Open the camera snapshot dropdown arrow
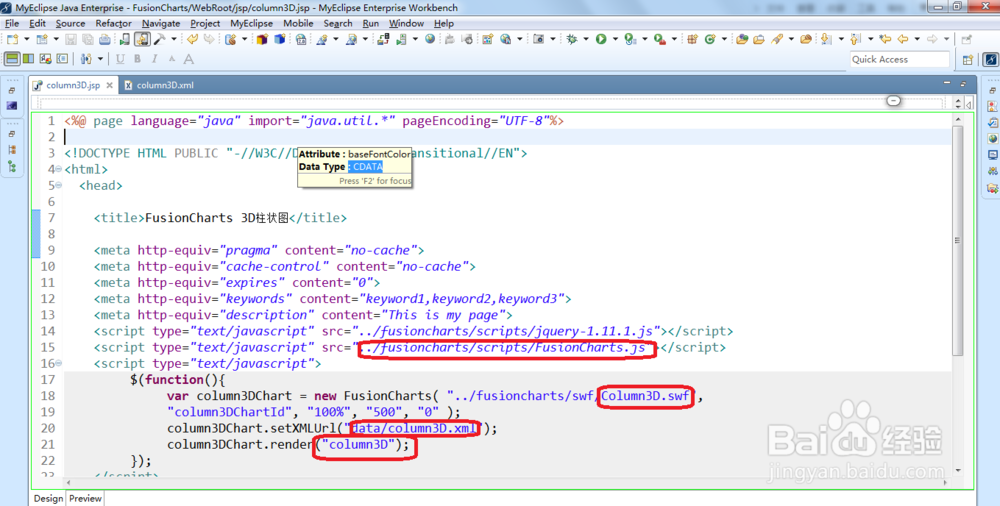Viewport: 1000px width, 506px height. [553, 39]
